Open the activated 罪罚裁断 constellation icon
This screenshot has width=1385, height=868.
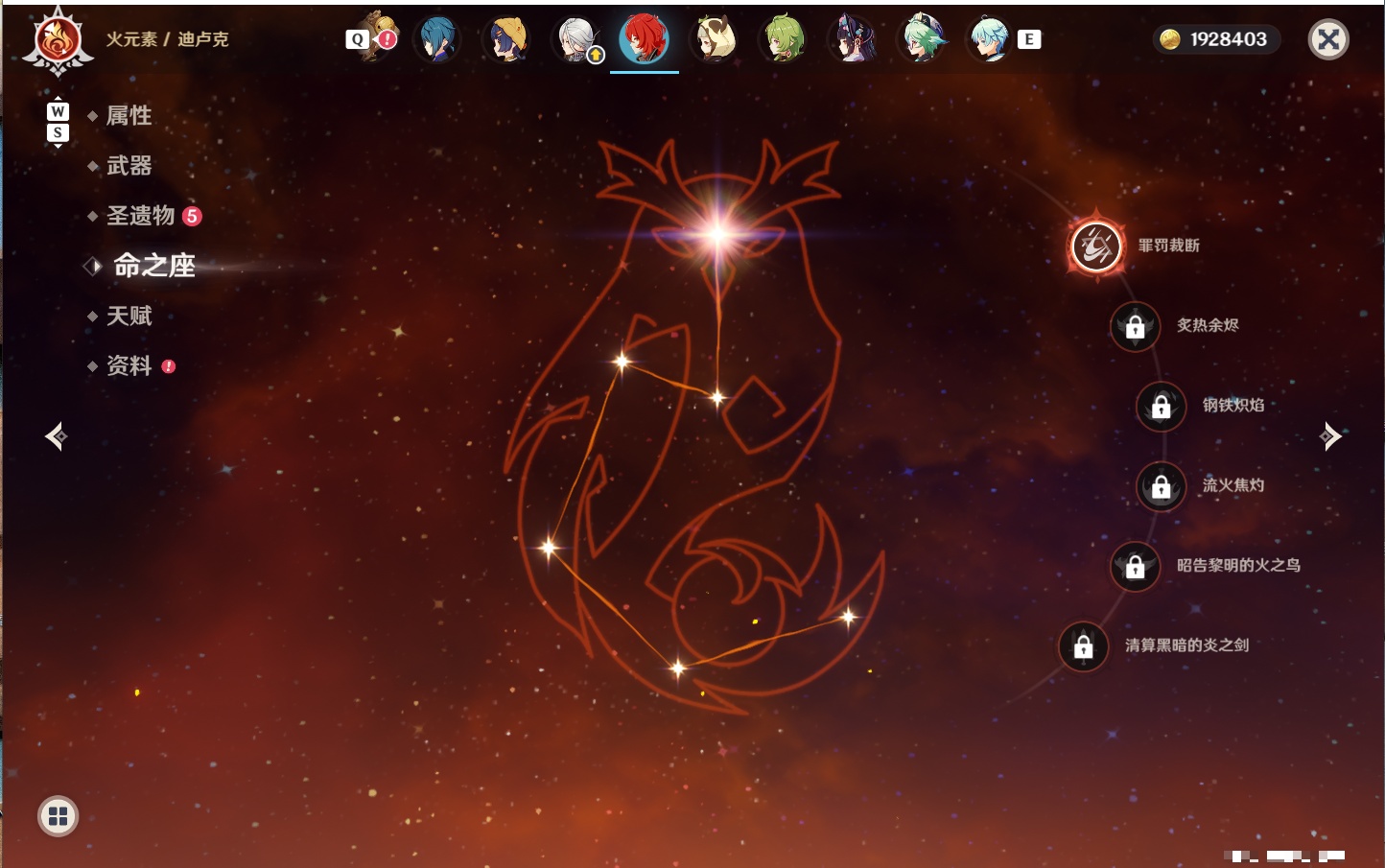pos(1096,246)
